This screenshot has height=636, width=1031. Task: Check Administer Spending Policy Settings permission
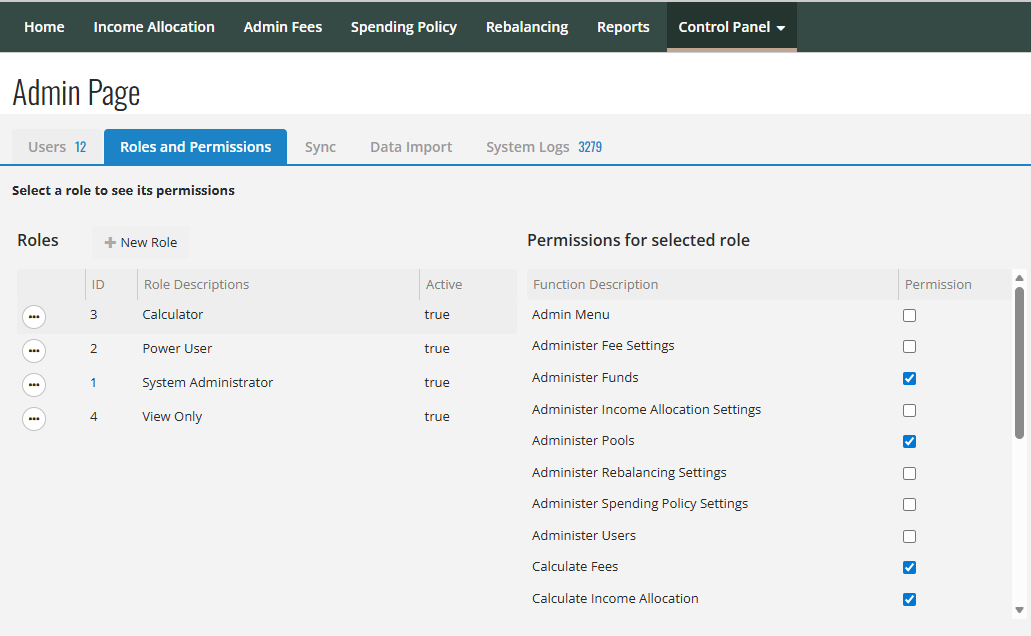909,504
